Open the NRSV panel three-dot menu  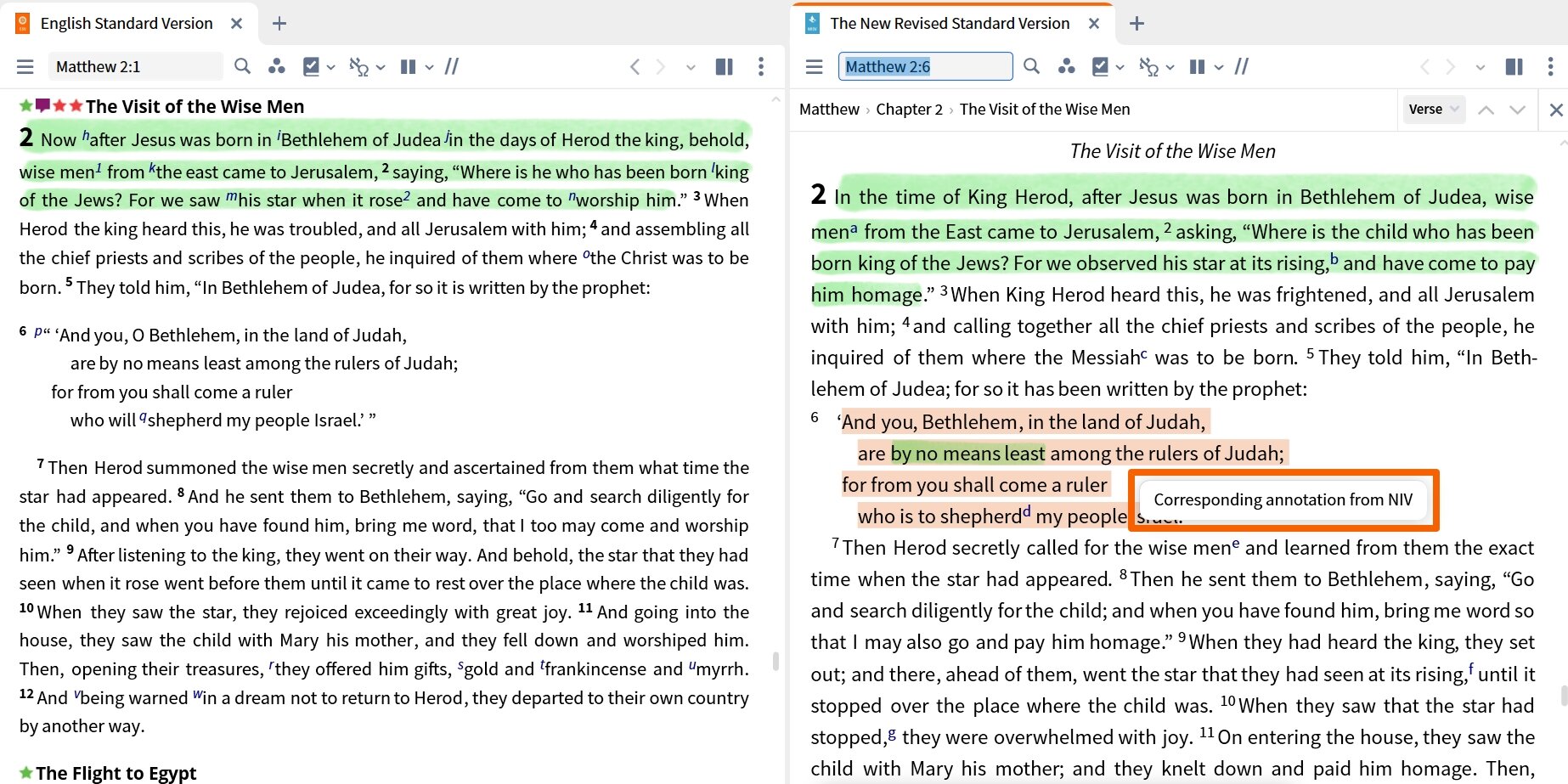pyautogui.click(x=1551, y=66)
